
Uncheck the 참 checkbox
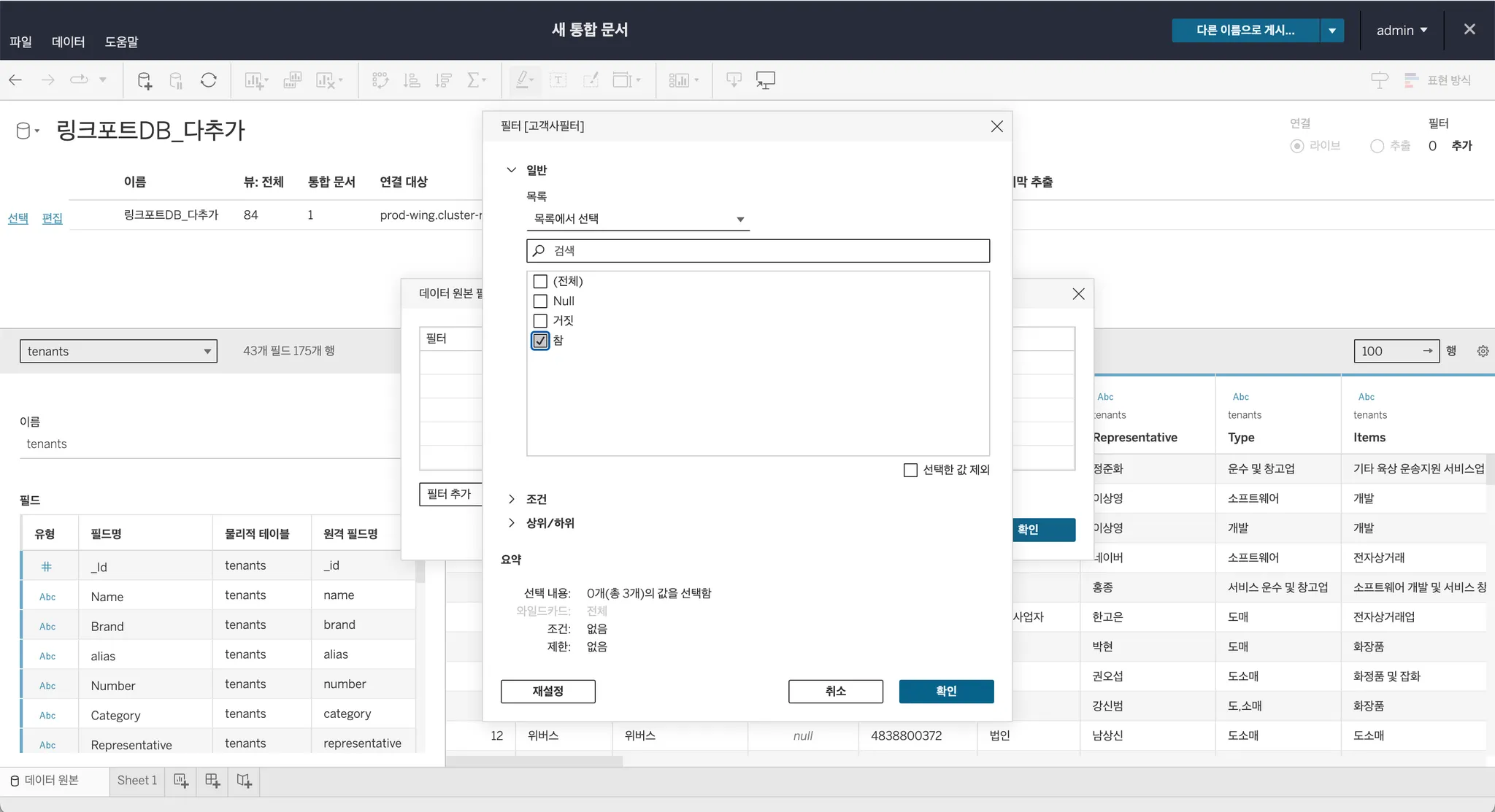click(540, 341)
